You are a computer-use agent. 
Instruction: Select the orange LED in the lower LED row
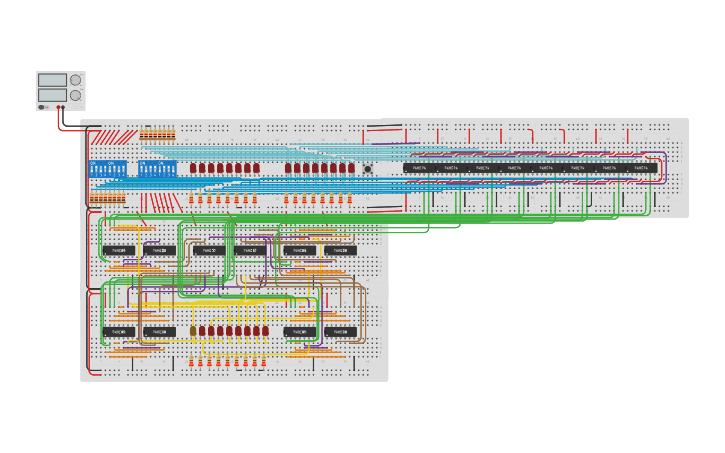193,331
